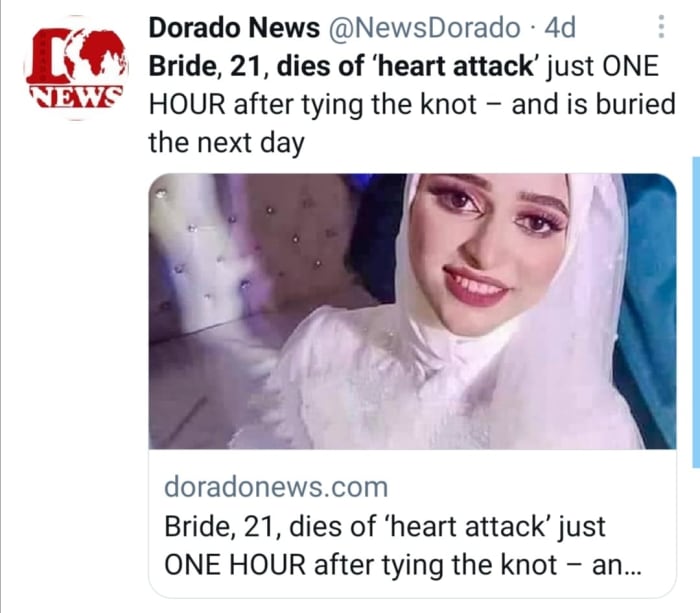
Task: Click the tufted sofa area of photo
Action: 250,250
